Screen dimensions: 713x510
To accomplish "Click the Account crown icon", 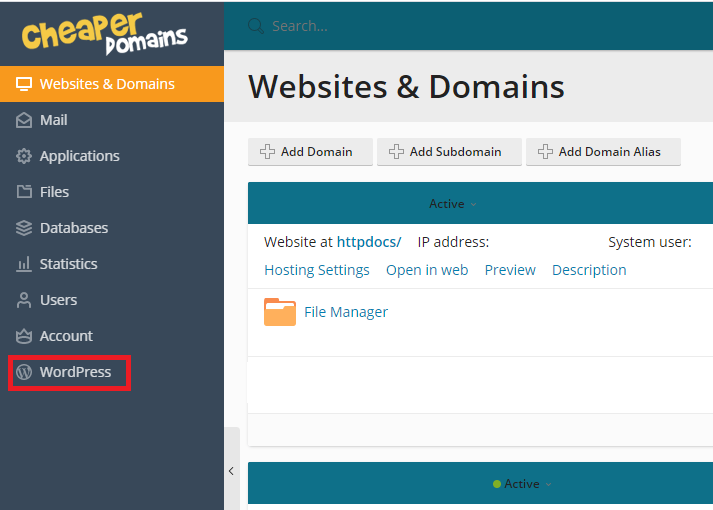I will pyautogui.click(x=24, y=336).
